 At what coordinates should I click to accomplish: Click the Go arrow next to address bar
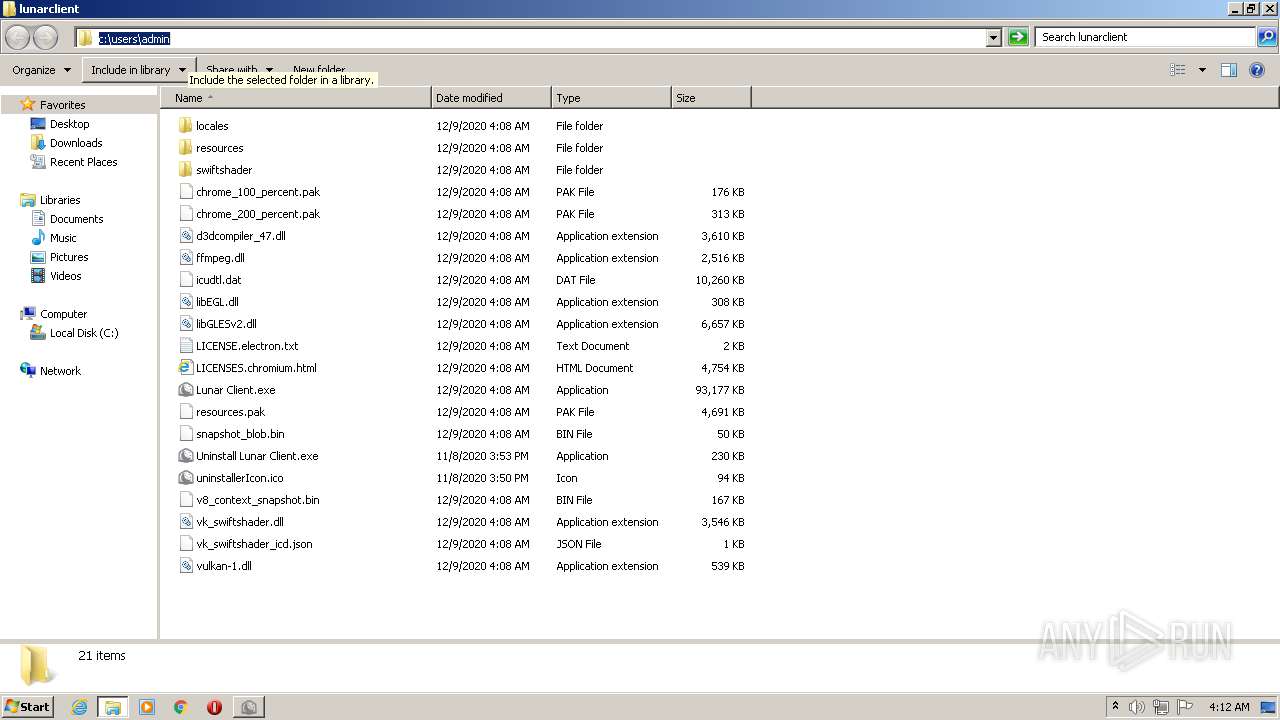tap(1018, 37)
